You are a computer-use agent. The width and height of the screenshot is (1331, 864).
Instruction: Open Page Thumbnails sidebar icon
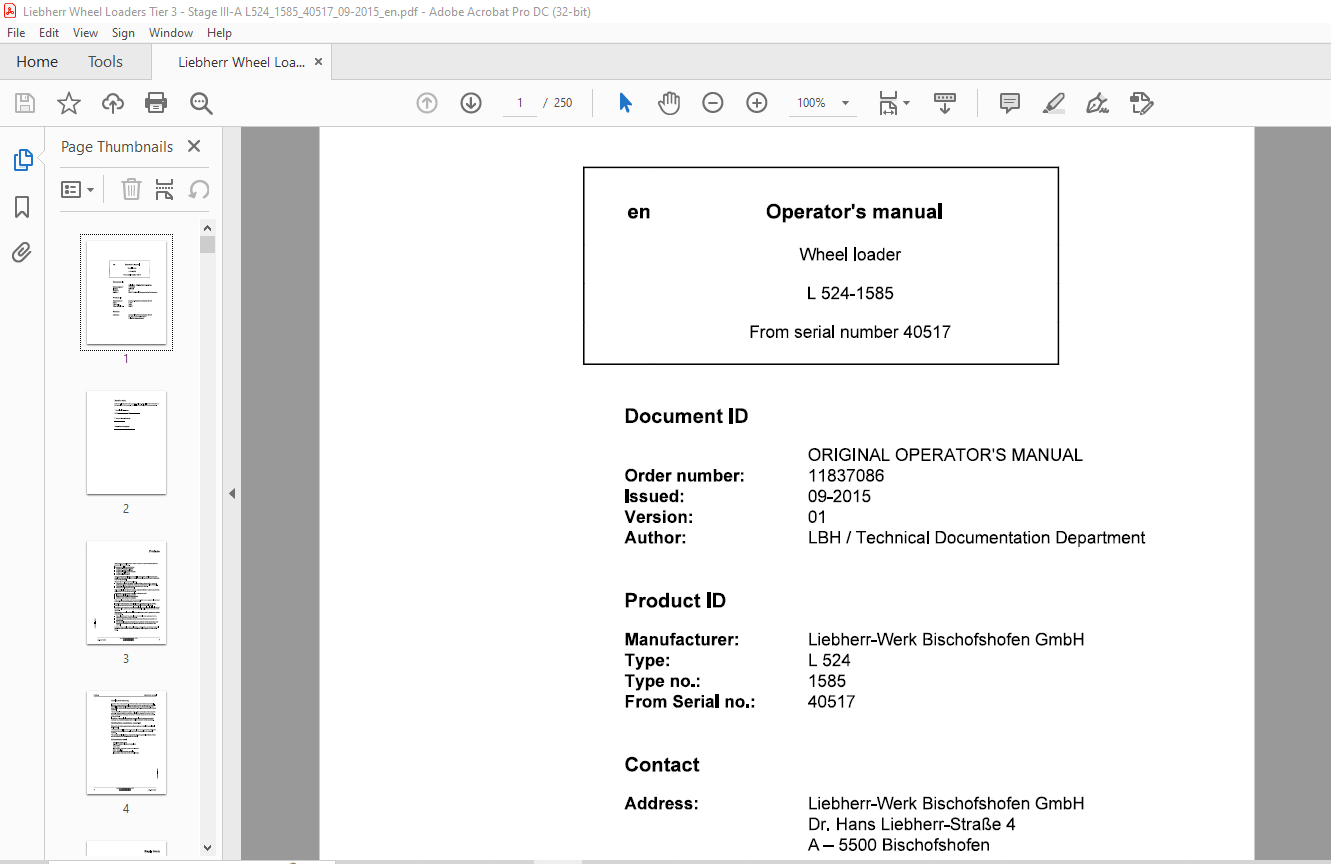tap(22, 160)
